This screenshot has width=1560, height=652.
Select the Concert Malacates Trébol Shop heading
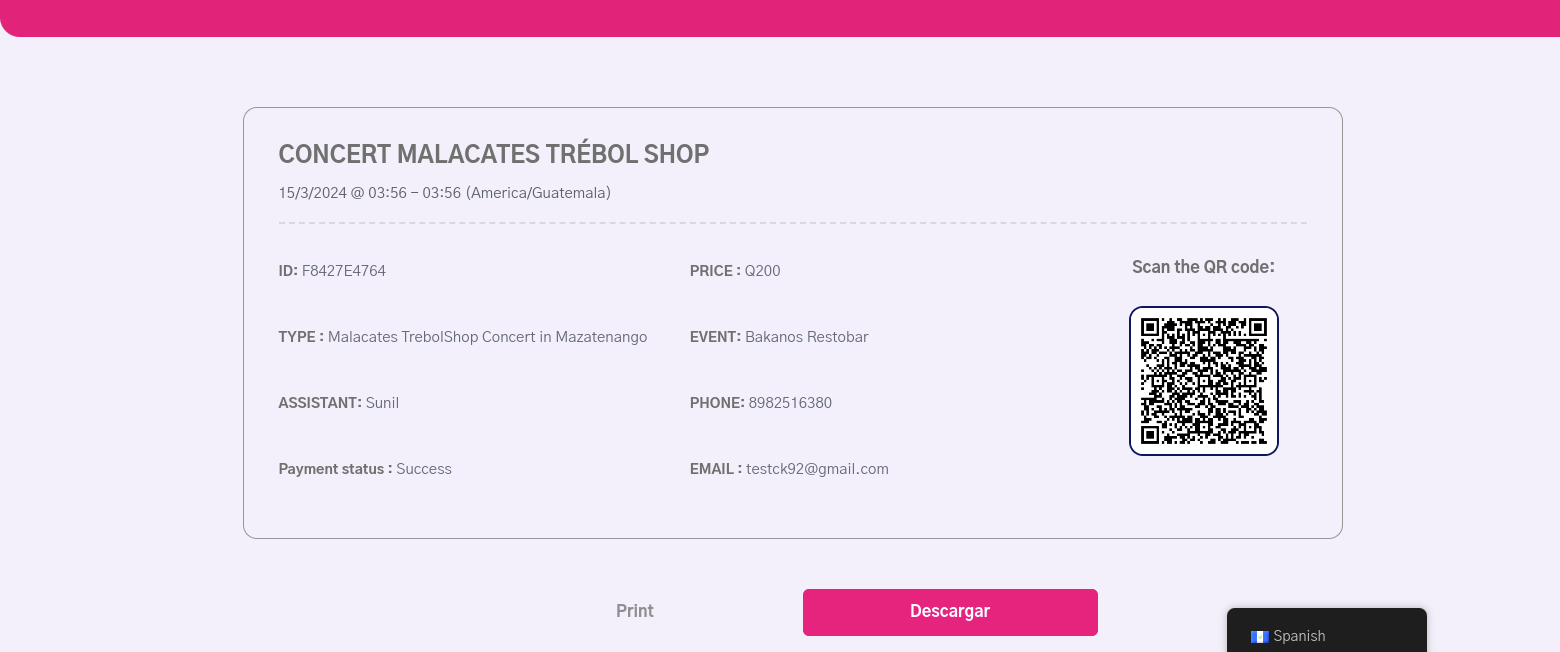tap(493, 154)
